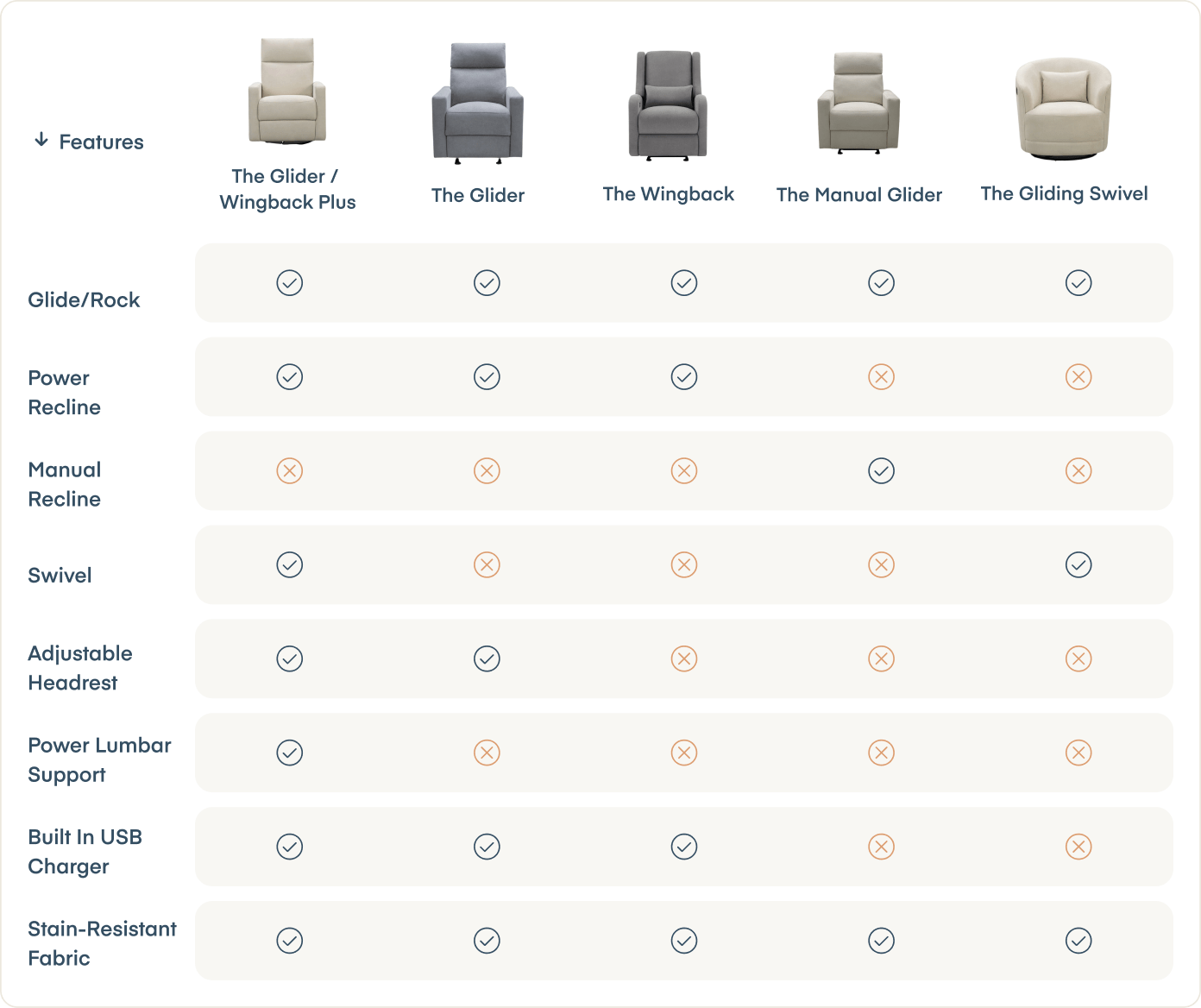Screen dimensions: 1201x1008
Task: Click Power Recline X icon for Manual Glider
Action: [x=881, y=377]
